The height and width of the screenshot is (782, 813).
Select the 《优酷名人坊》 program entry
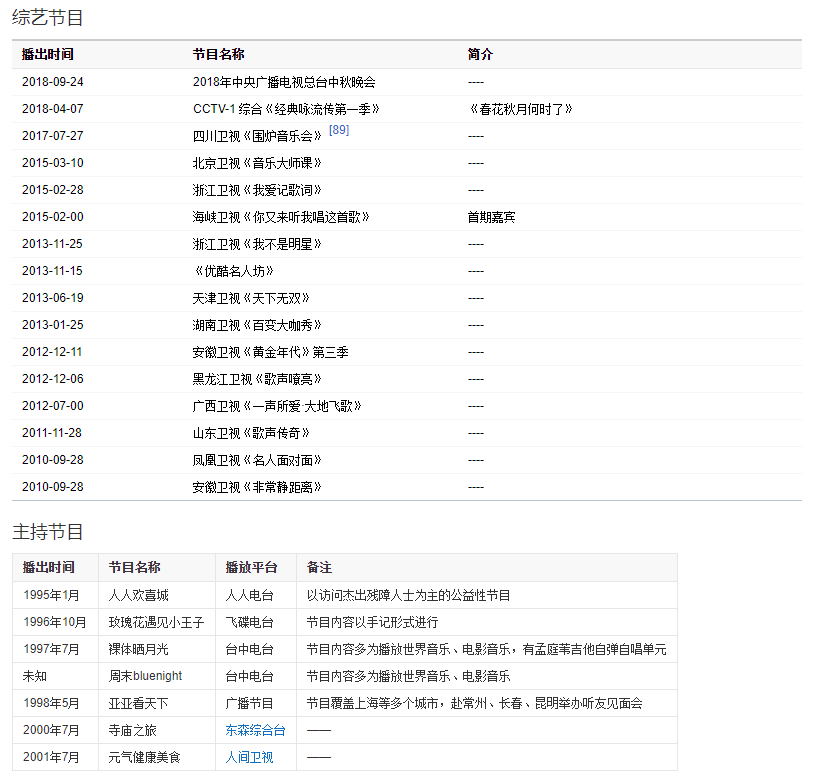pyautogui.click(x=233, y=271)
